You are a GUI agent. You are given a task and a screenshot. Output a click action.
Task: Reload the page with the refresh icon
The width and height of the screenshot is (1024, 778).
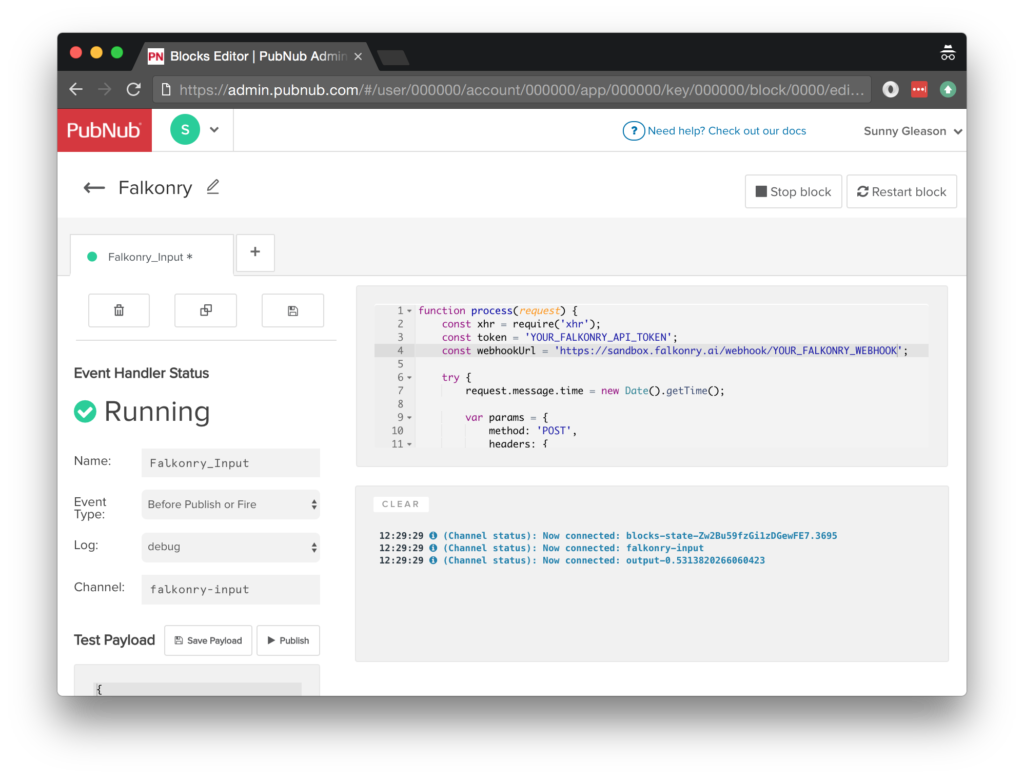pos(133,89)
